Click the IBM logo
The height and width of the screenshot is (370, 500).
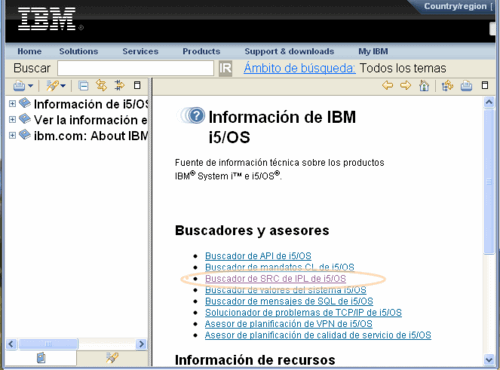(47, 19)
